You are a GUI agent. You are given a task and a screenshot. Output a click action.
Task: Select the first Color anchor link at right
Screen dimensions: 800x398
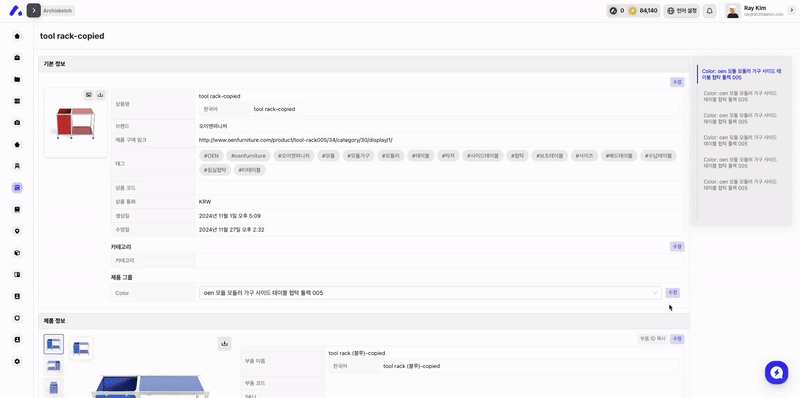click(x=741, y=74)
